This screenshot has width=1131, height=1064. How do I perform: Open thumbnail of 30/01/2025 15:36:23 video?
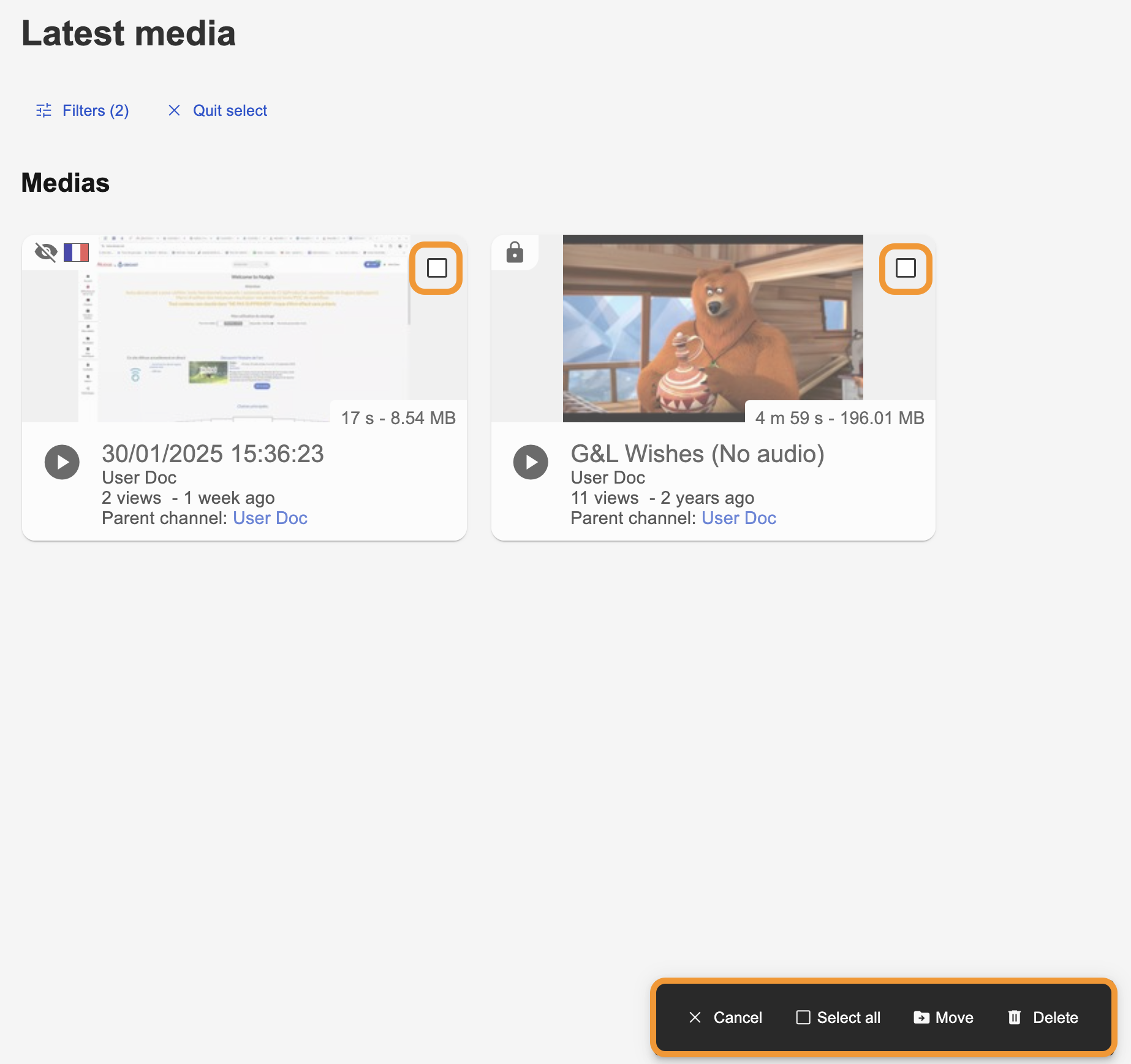click(x=244, y=329)
